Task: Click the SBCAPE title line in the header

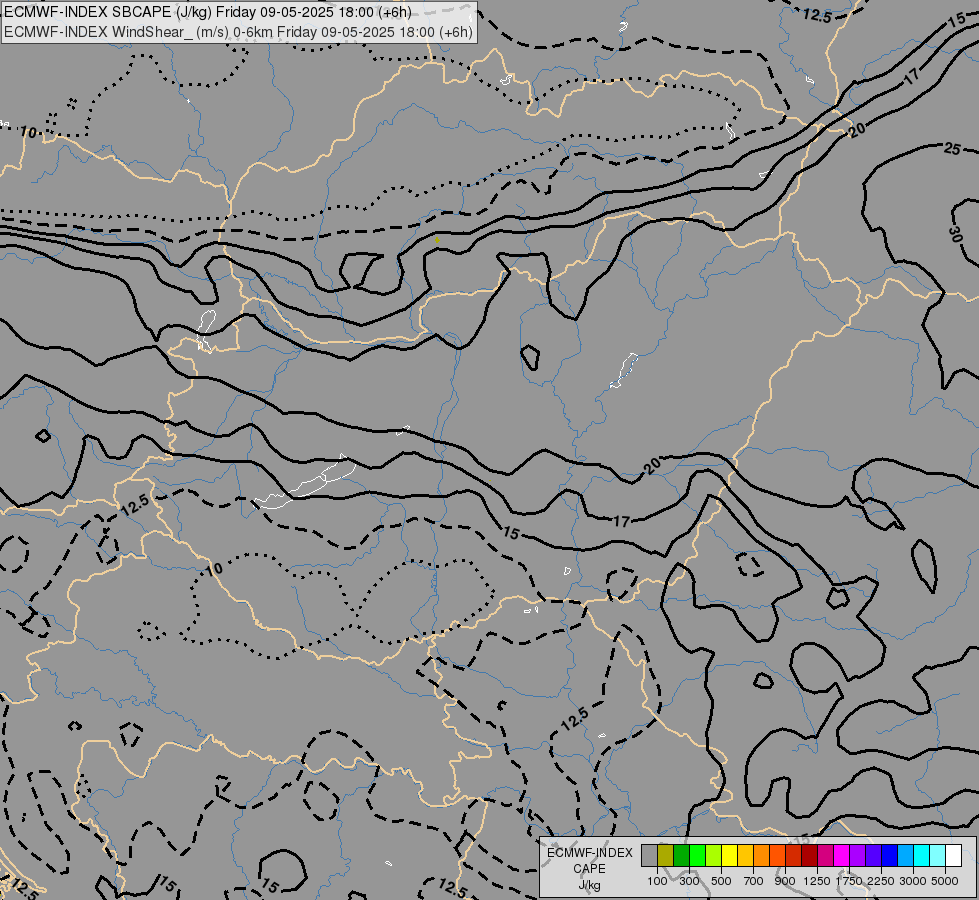Action: [x=207, y=12]
